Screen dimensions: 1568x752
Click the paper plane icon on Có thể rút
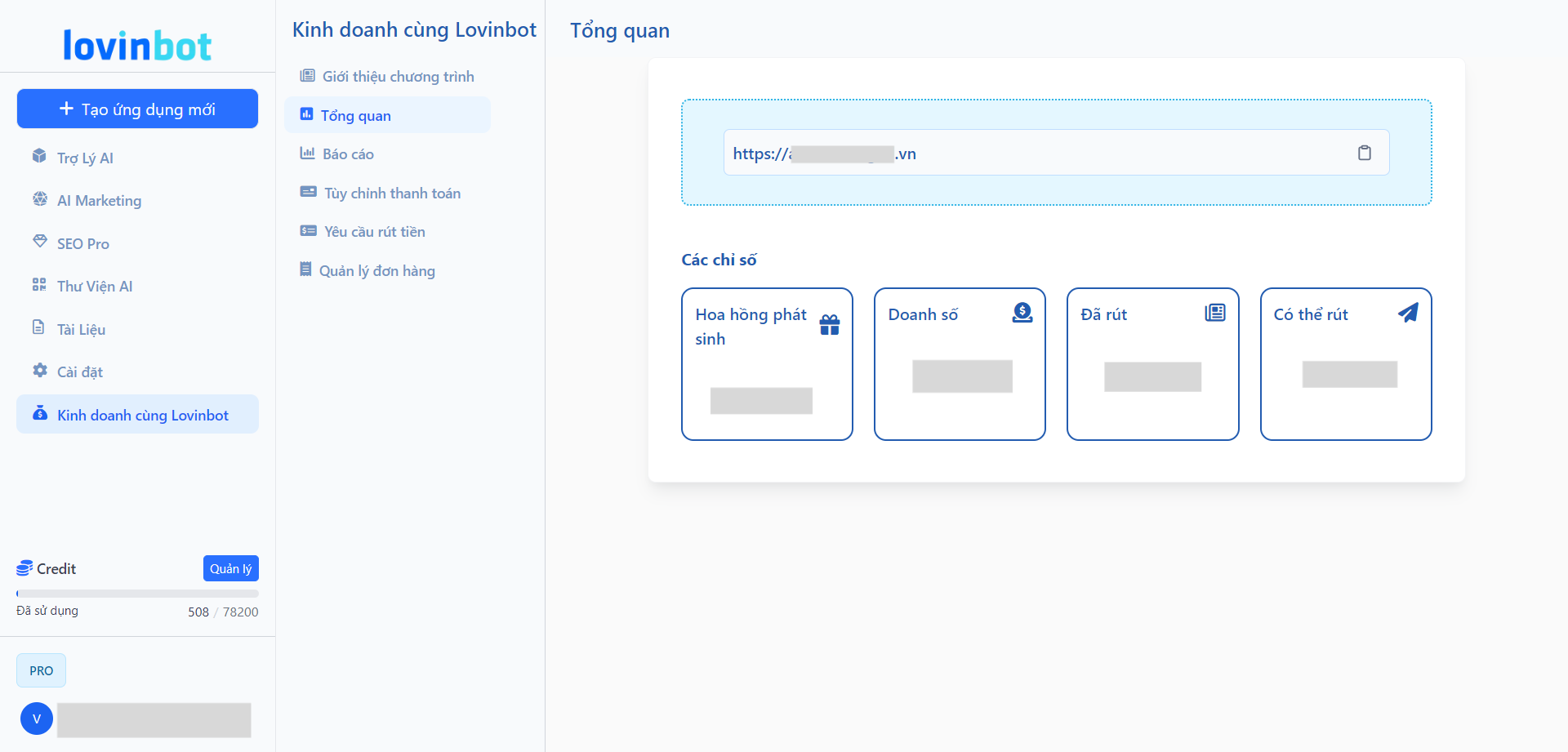pyautogui.click(x=1408, y=313)
